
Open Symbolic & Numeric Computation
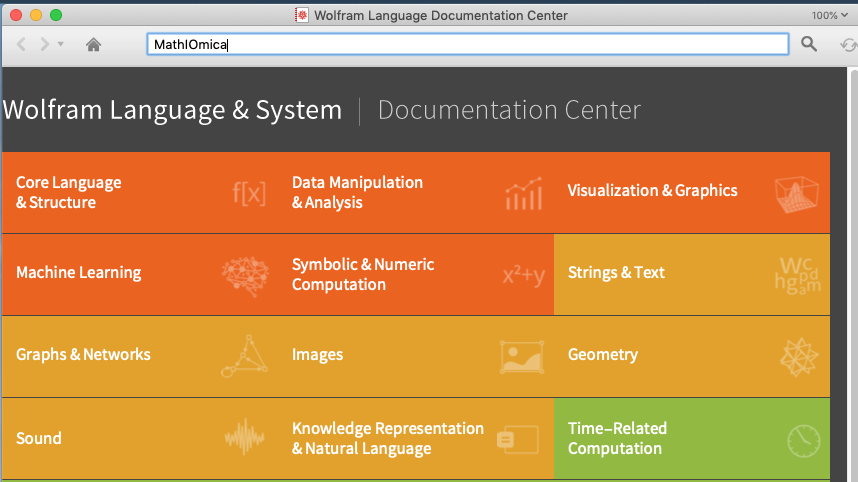(x=363, y=275)
